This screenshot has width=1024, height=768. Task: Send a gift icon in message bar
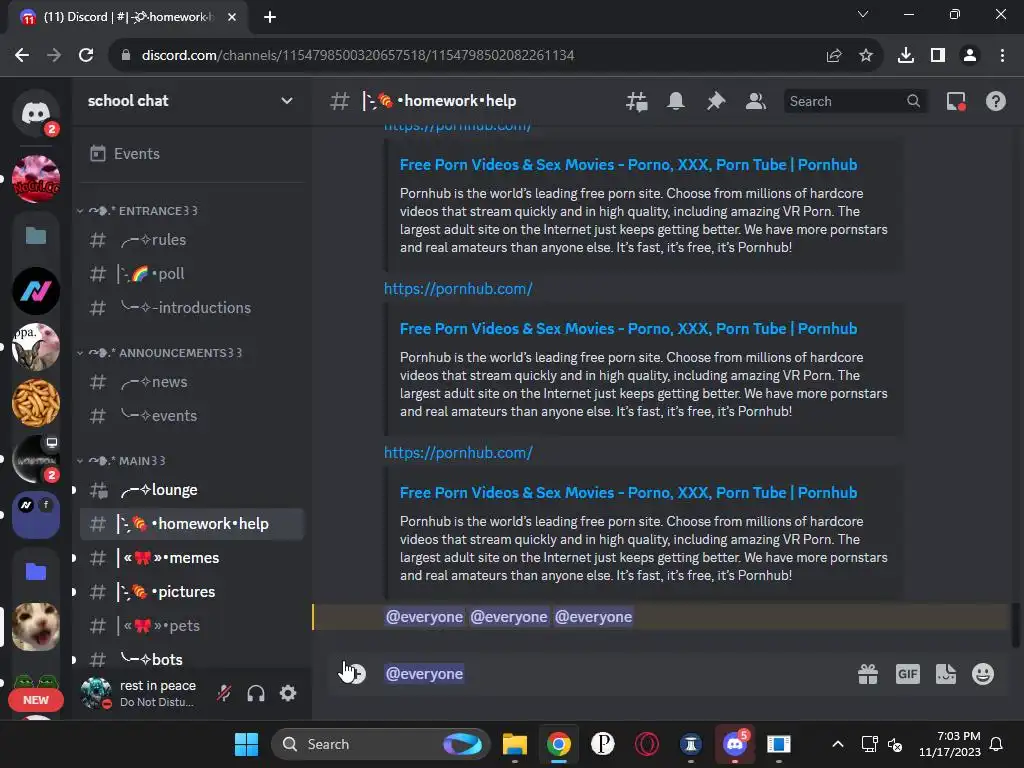point(868,674)
